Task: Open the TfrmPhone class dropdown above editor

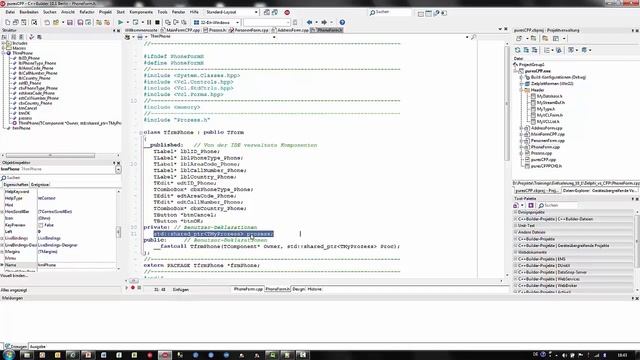Action: [x=274, y=37]
